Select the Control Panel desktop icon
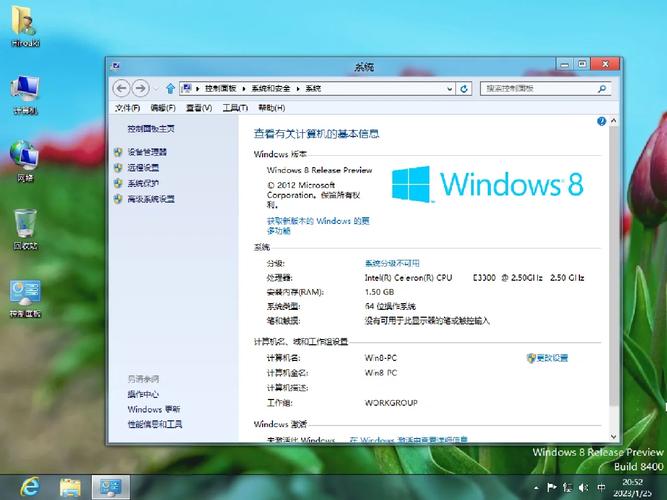This screenshot has height=500, width=667. 25,298
